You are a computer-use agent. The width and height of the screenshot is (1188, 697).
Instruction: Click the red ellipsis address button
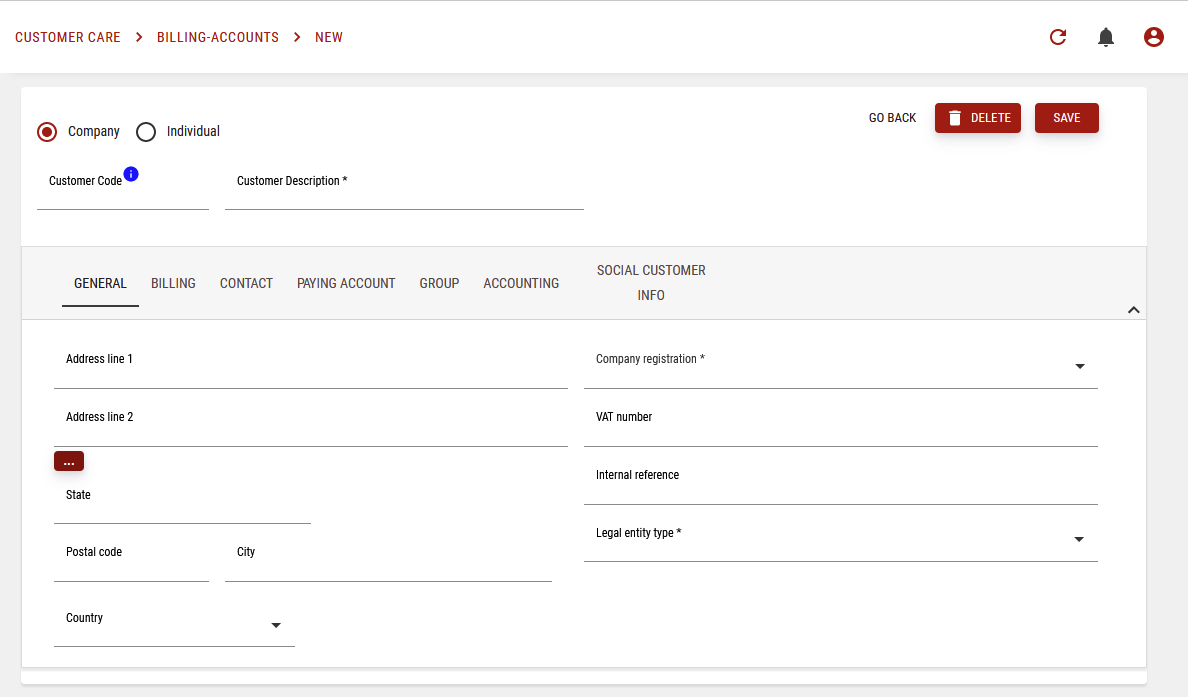[x=69, y=461]
